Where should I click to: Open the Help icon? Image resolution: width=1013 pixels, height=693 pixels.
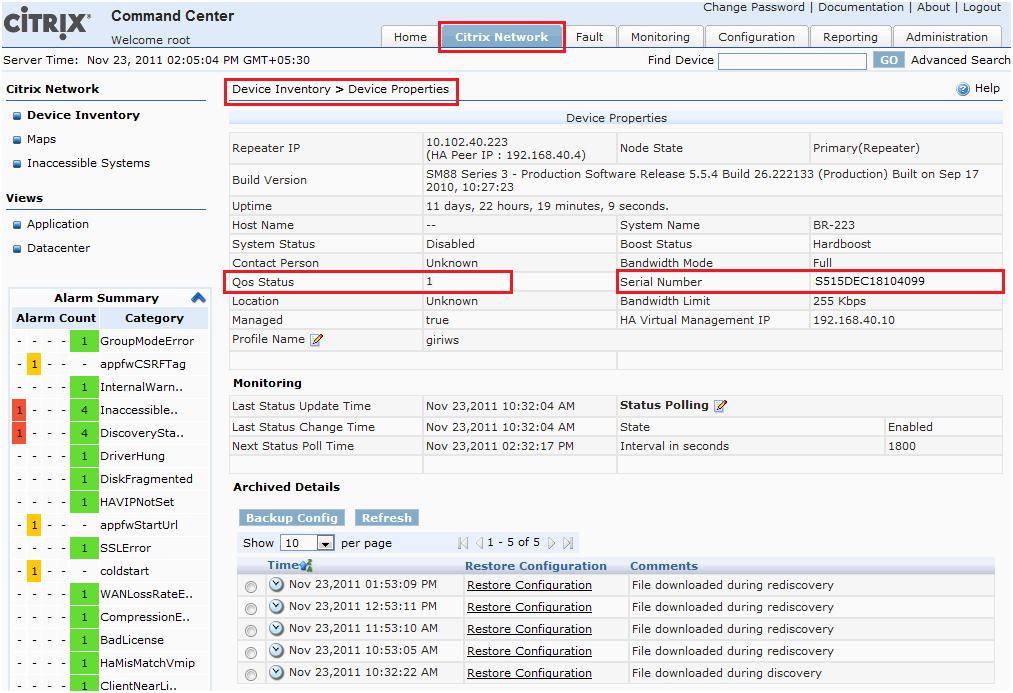(x=963, y=89)
